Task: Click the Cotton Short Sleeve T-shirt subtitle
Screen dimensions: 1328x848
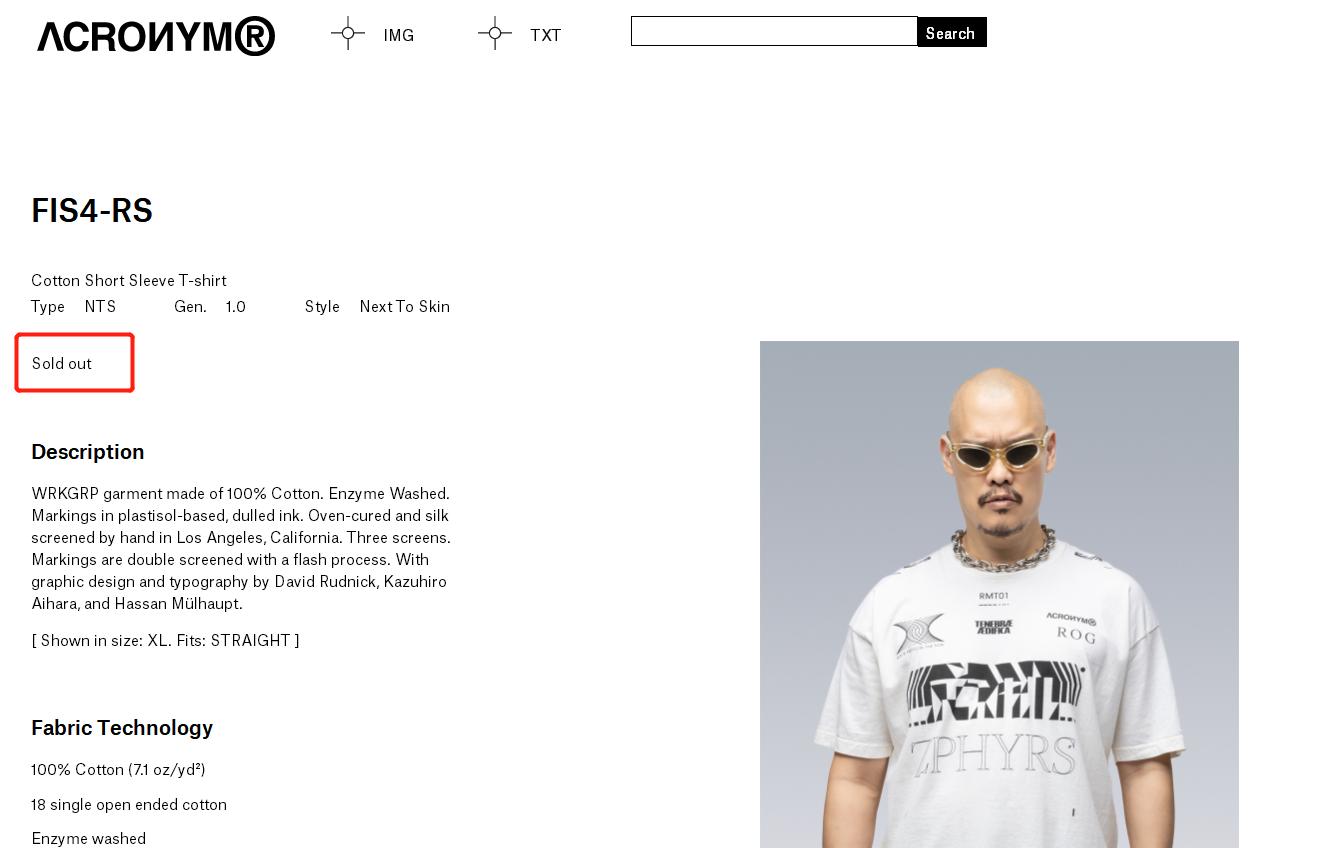Action: [x=129, y=280]
